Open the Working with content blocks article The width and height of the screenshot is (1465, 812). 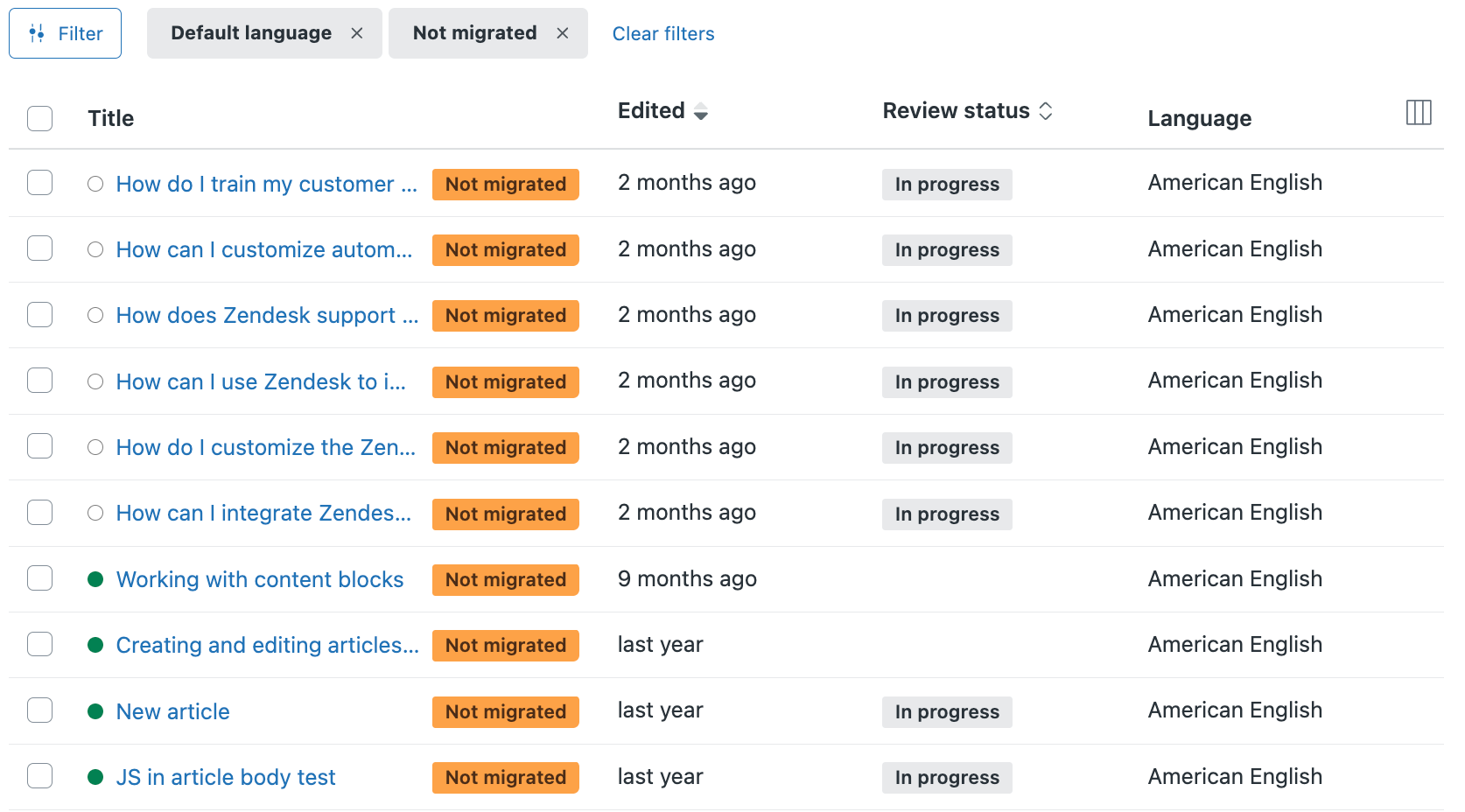(x=259, y=579)
